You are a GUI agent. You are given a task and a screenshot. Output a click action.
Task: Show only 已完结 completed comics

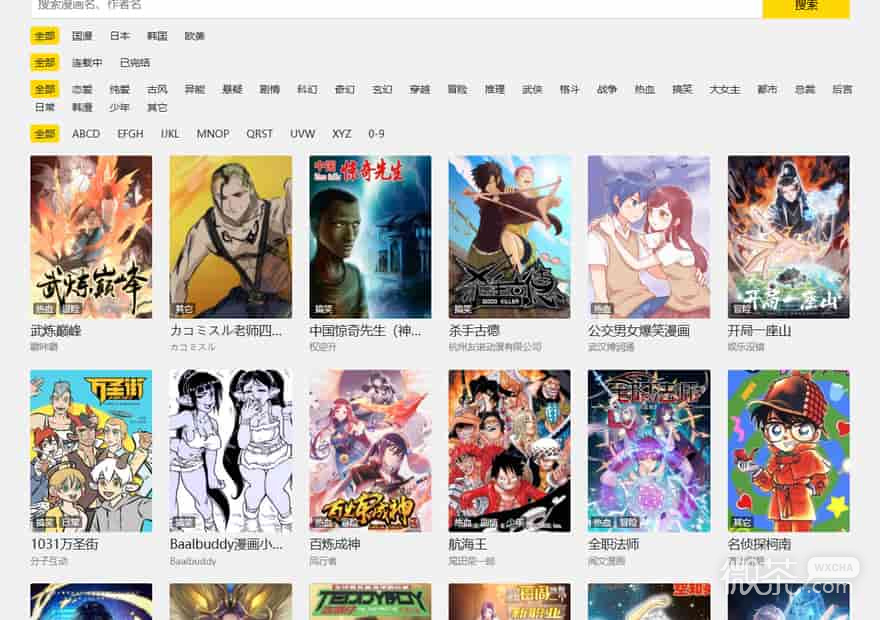(135, 62)
